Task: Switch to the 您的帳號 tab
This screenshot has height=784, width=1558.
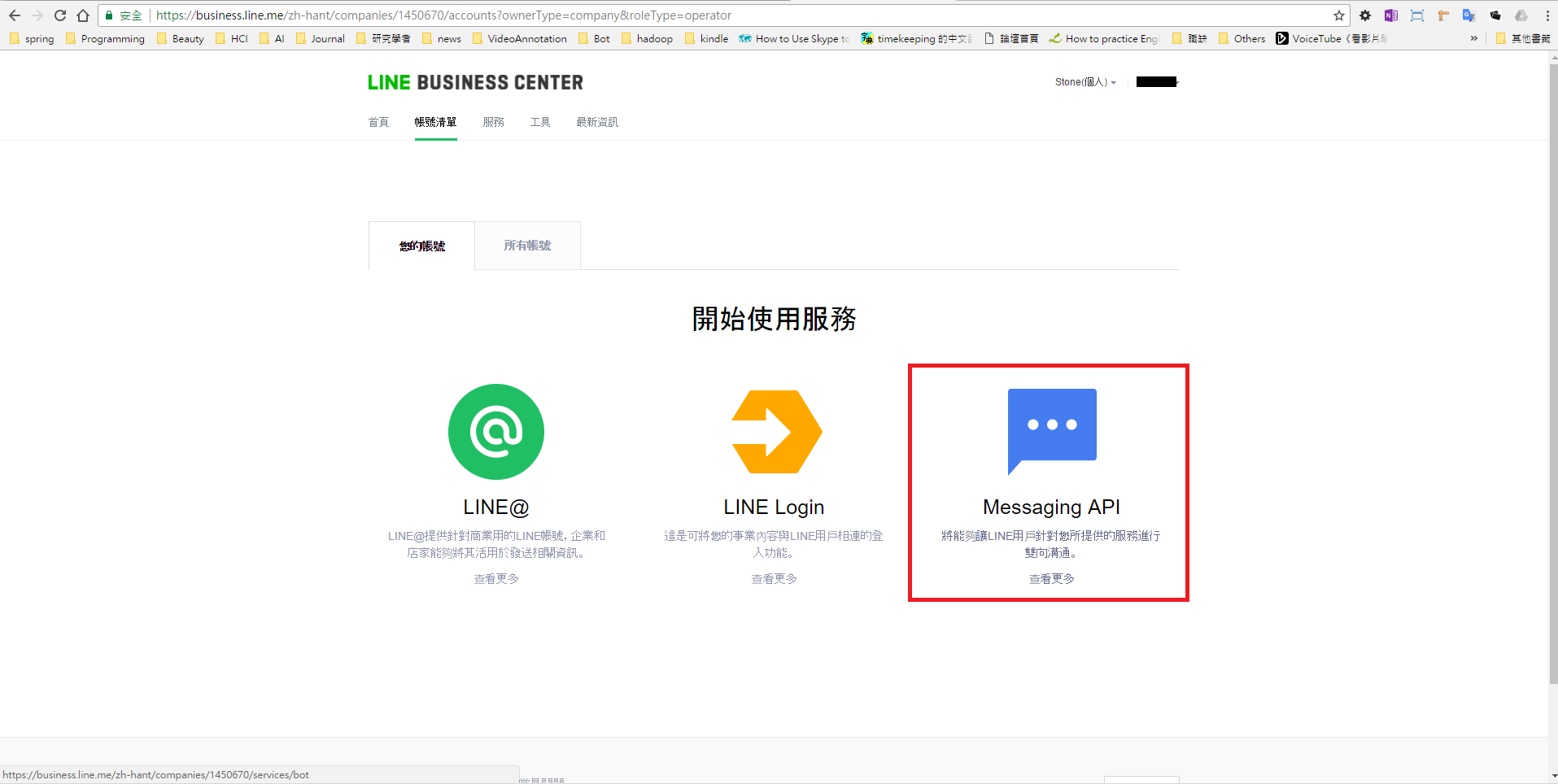Action: (x=421, y=246)
